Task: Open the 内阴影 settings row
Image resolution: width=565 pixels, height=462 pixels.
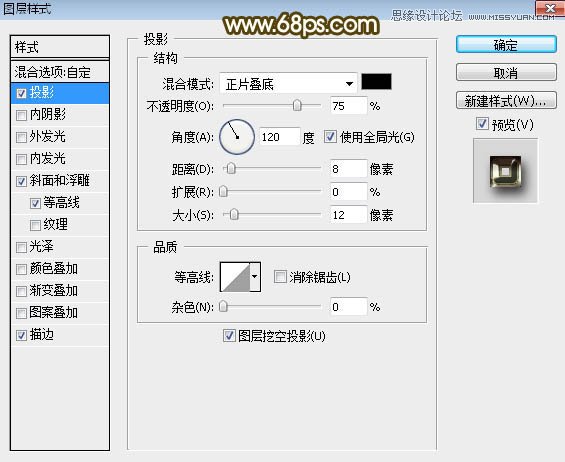Action: 60,115
